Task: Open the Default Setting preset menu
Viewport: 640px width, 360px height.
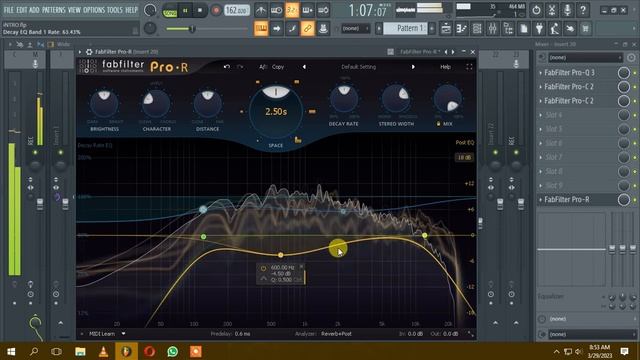Action: click(358, 67)
